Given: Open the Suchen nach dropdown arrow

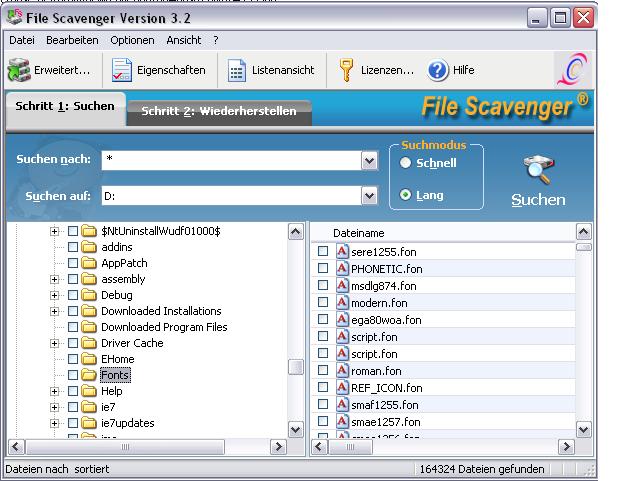Looking at the screenshot, I should 369,161.
